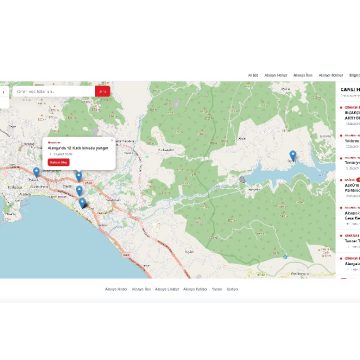
Task: Open the second news item in the live sidebar
Action: coord(349,141)
